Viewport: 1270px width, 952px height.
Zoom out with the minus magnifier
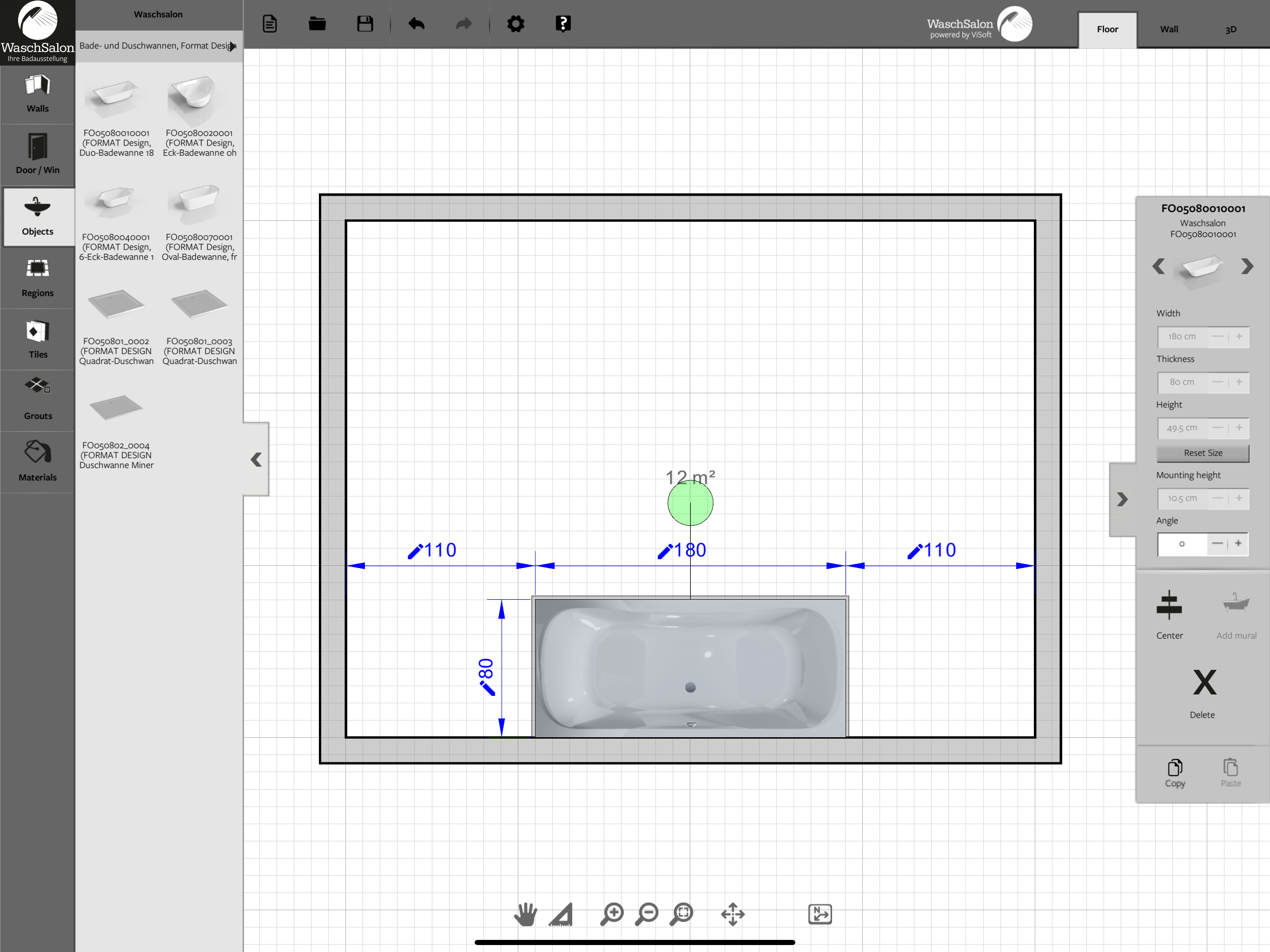click(647, 913)
